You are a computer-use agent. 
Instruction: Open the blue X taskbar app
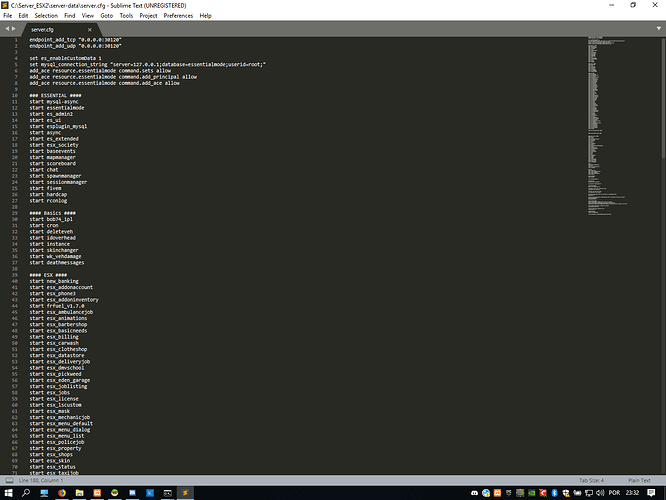(150, 493)
